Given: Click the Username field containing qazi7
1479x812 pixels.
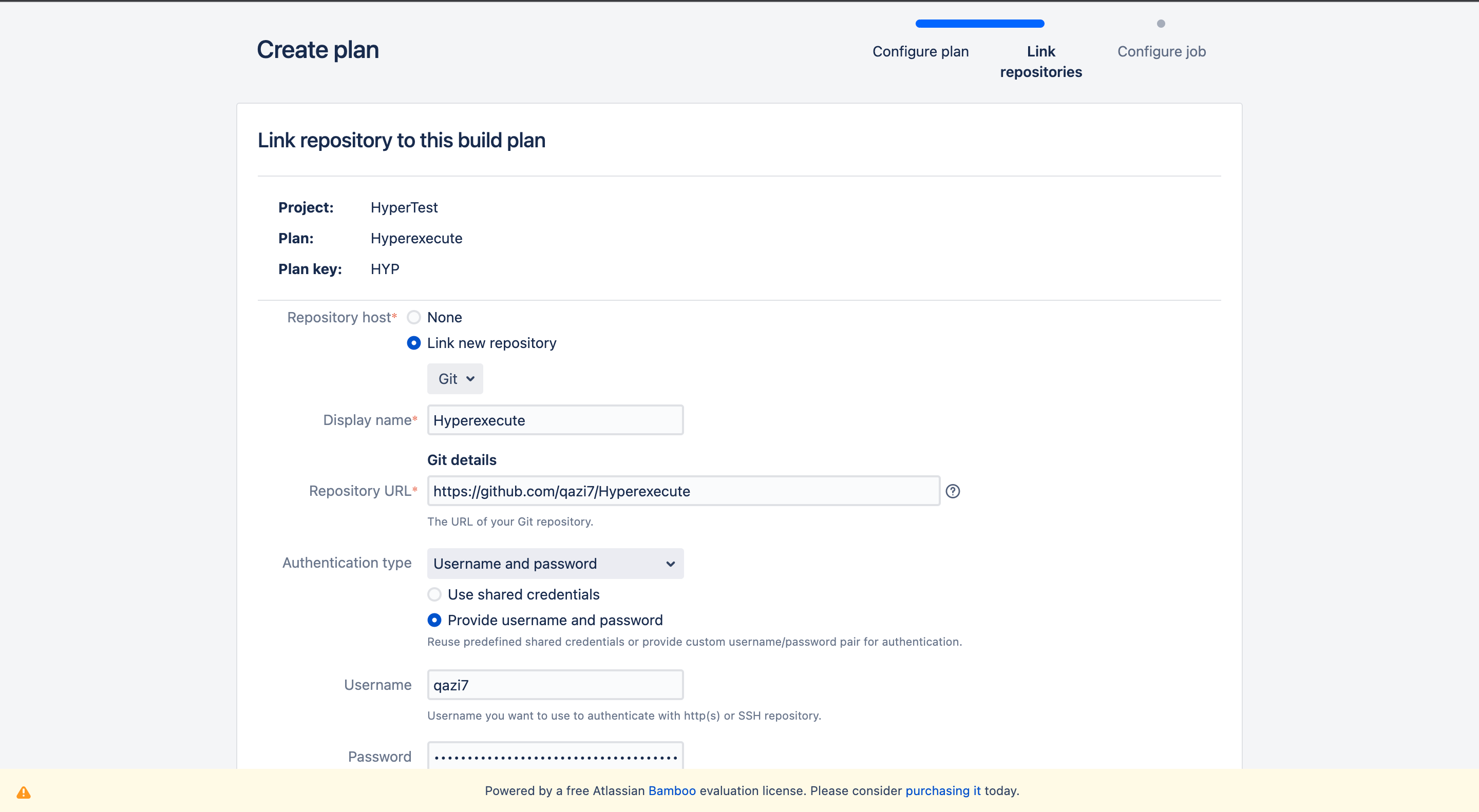Looking at the screenshot, I should tap(555, 685).
